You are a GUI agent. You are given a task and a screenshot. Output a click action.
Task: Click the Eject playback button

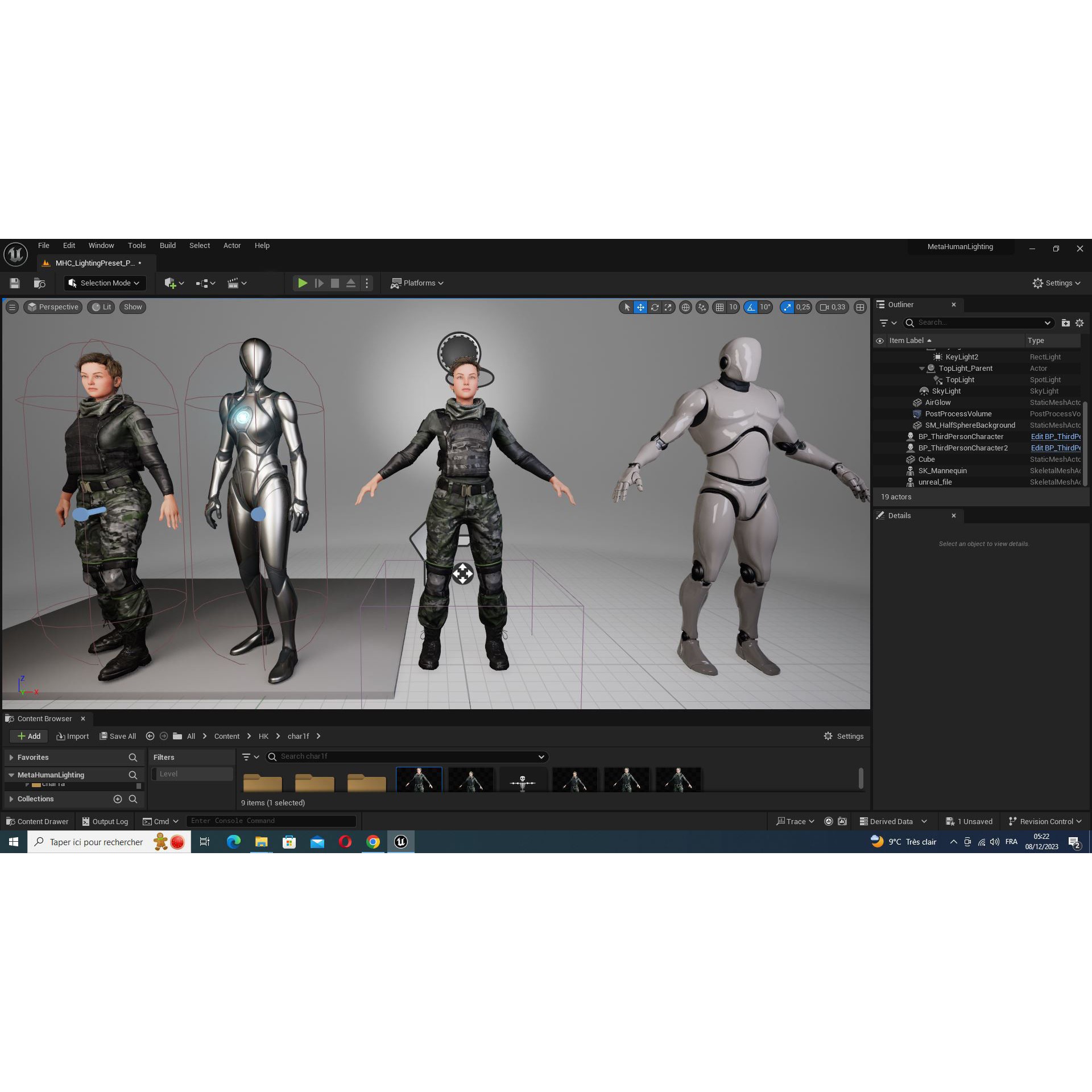(x=351, y=283)
